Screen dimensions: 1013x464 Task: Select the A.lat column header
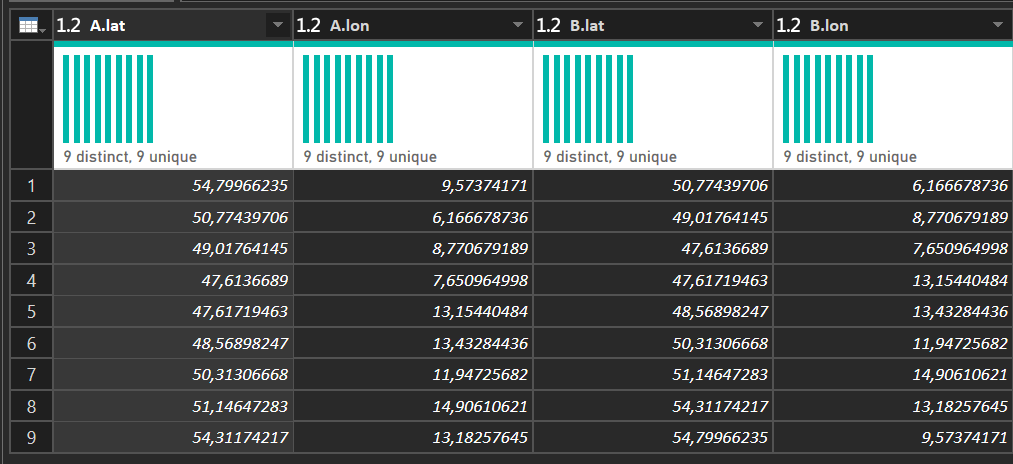tap(173, 25)
